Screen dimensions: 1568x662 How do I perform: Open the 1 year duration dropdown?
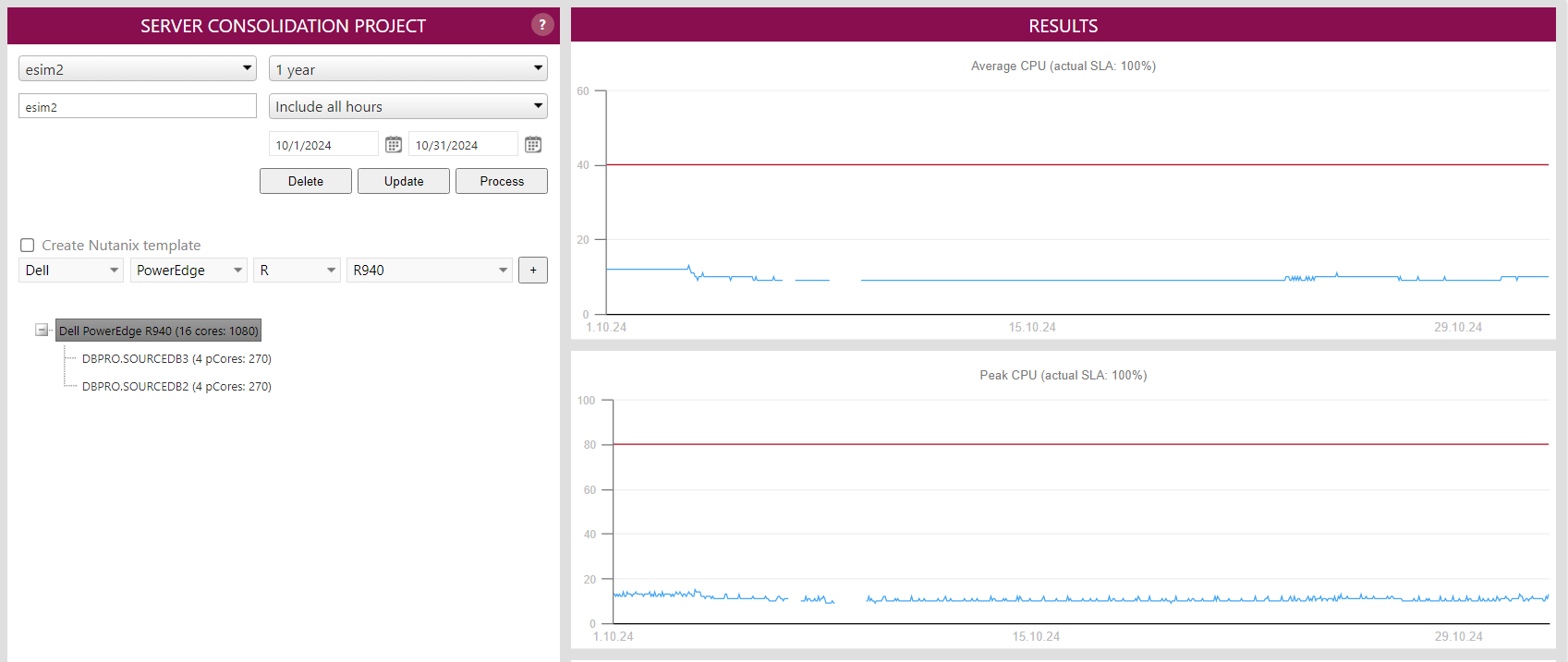coord(407,69)
